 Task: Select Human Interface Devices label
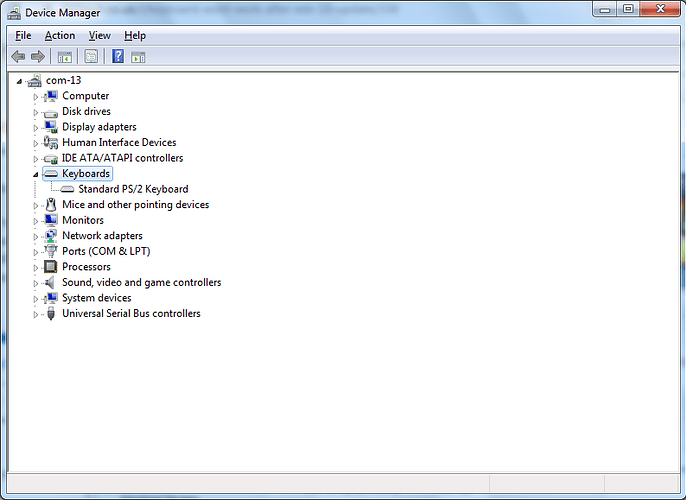(119, 143)
